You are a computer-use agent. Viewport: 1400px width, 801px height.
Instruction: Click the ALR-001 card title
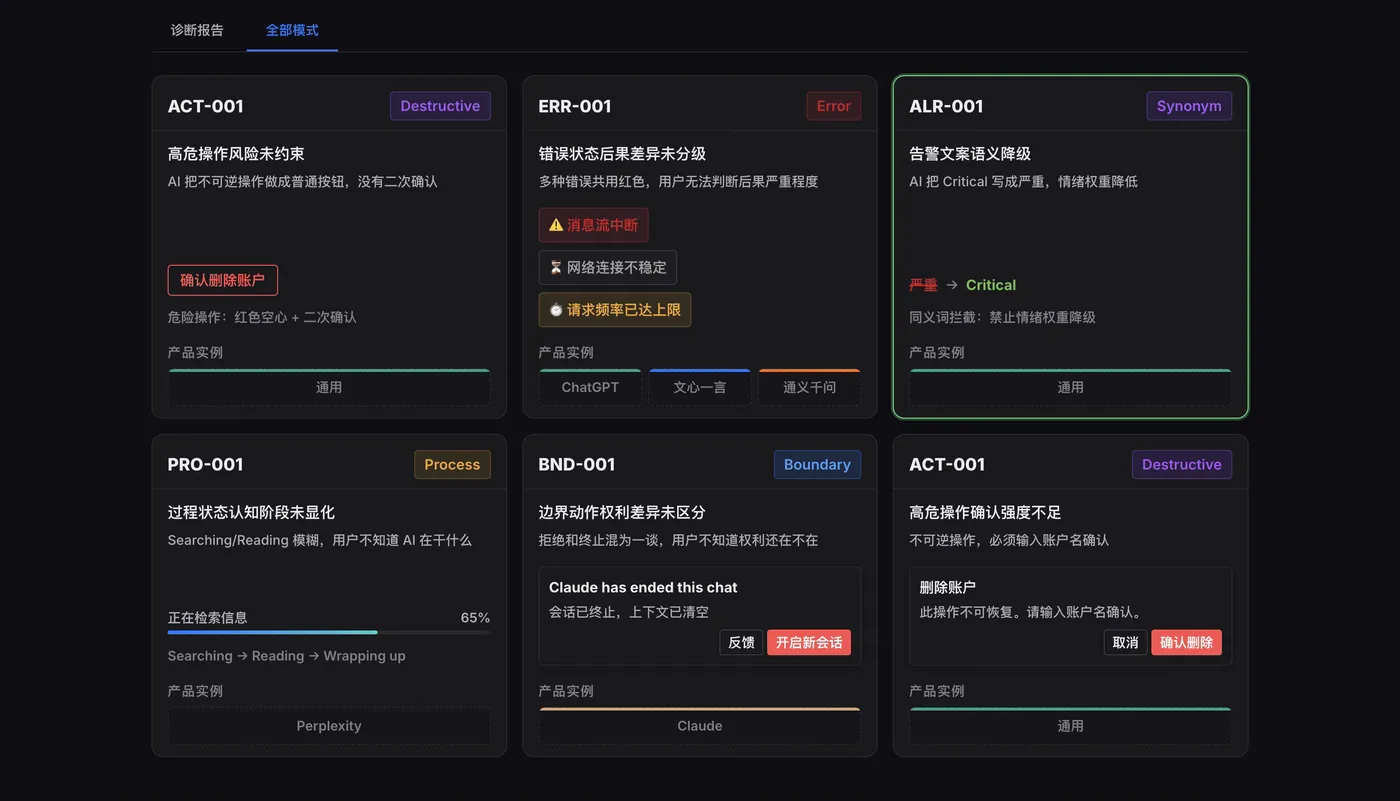click(x=946, y=106)
